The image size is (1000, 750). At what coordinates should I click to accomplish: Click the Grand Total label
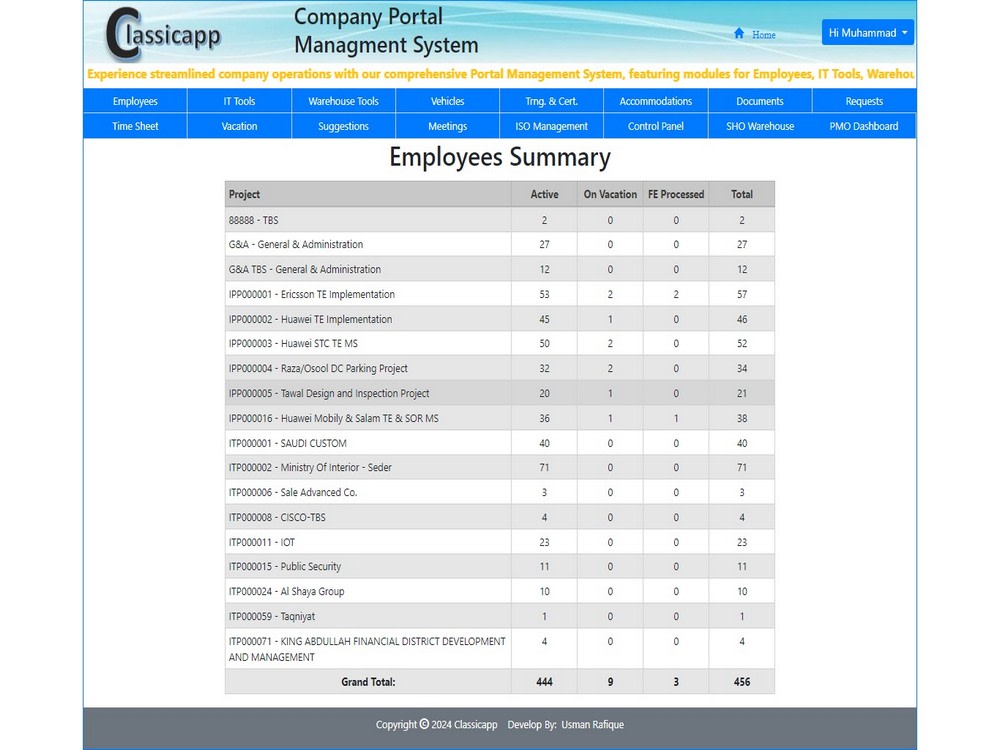[x=368, y=682]
